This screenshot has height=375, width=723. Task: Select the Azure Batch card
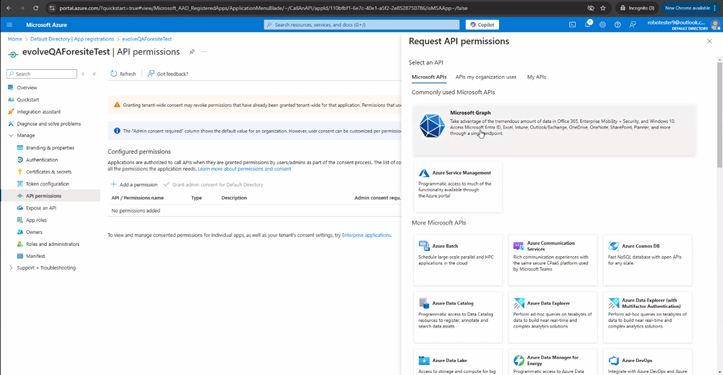458,260
